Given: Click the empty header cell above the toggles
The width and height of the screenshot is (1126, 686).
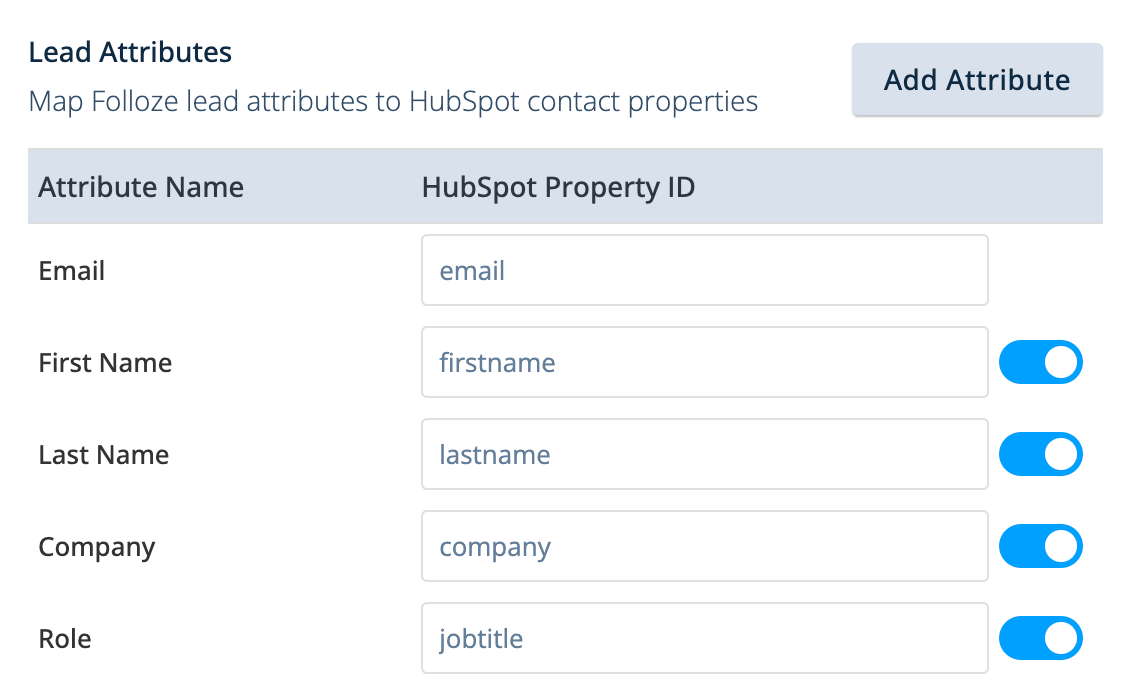Looking at the screenshot, I should click(x=1045, y=187).
